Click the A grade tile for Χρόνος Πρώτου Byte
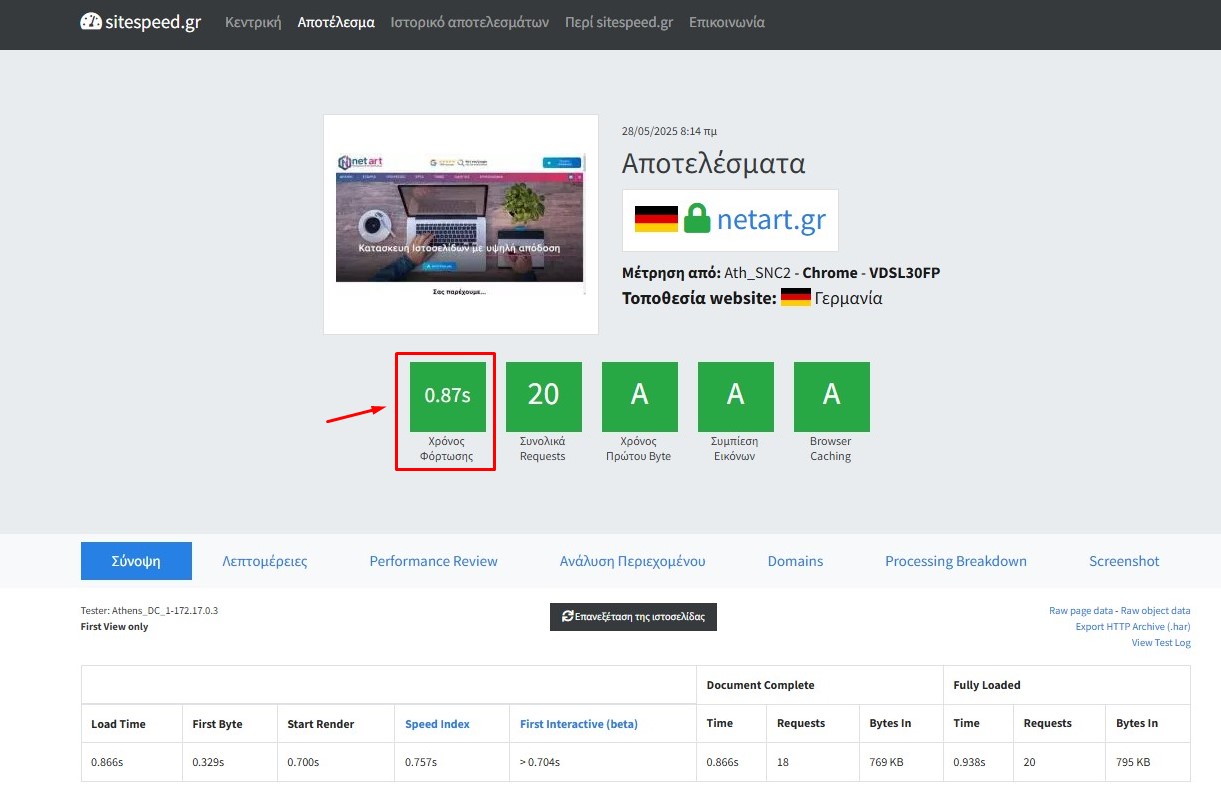 point(639,396)
